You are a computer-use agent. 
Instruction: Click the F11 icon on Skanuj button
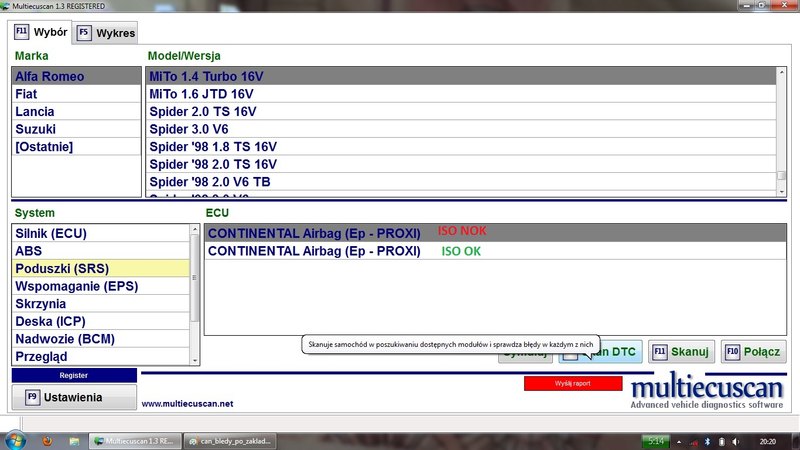tap(660, 352)
